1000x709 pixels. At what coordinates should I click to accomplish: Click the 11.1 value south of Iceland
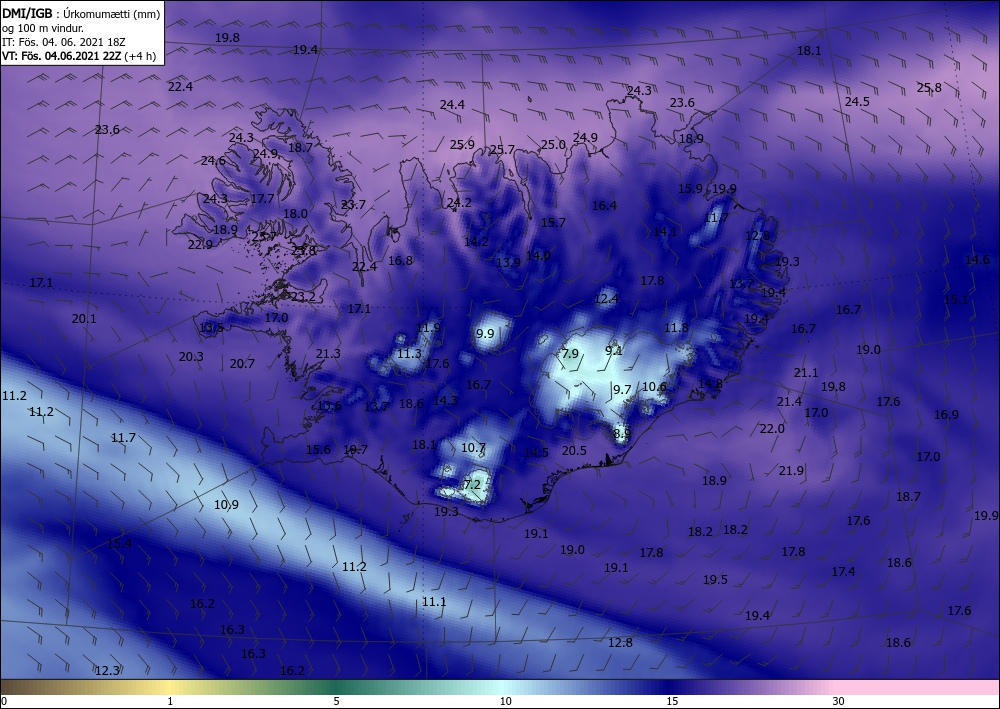pyautogui.click(x=434, y=601)
